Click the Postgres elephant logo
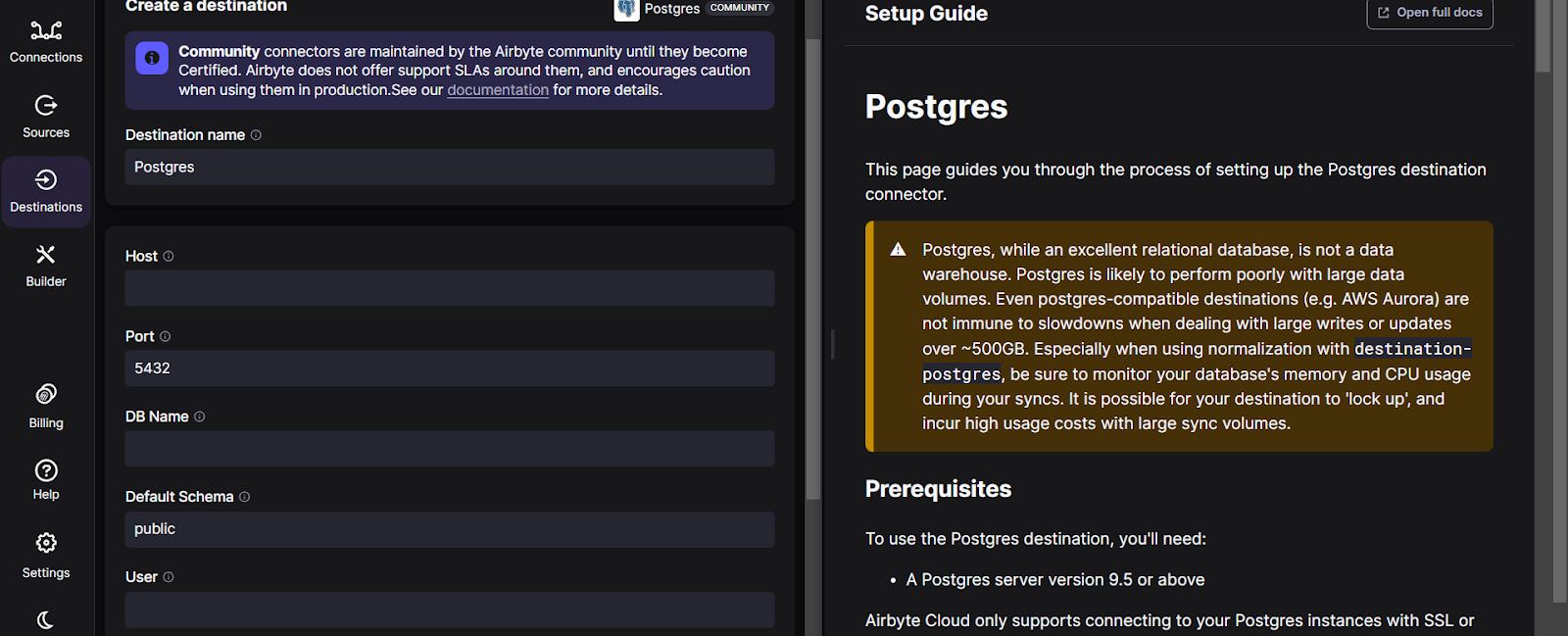The width and height of the screenshot is (1568, 636). pos(626,9)
